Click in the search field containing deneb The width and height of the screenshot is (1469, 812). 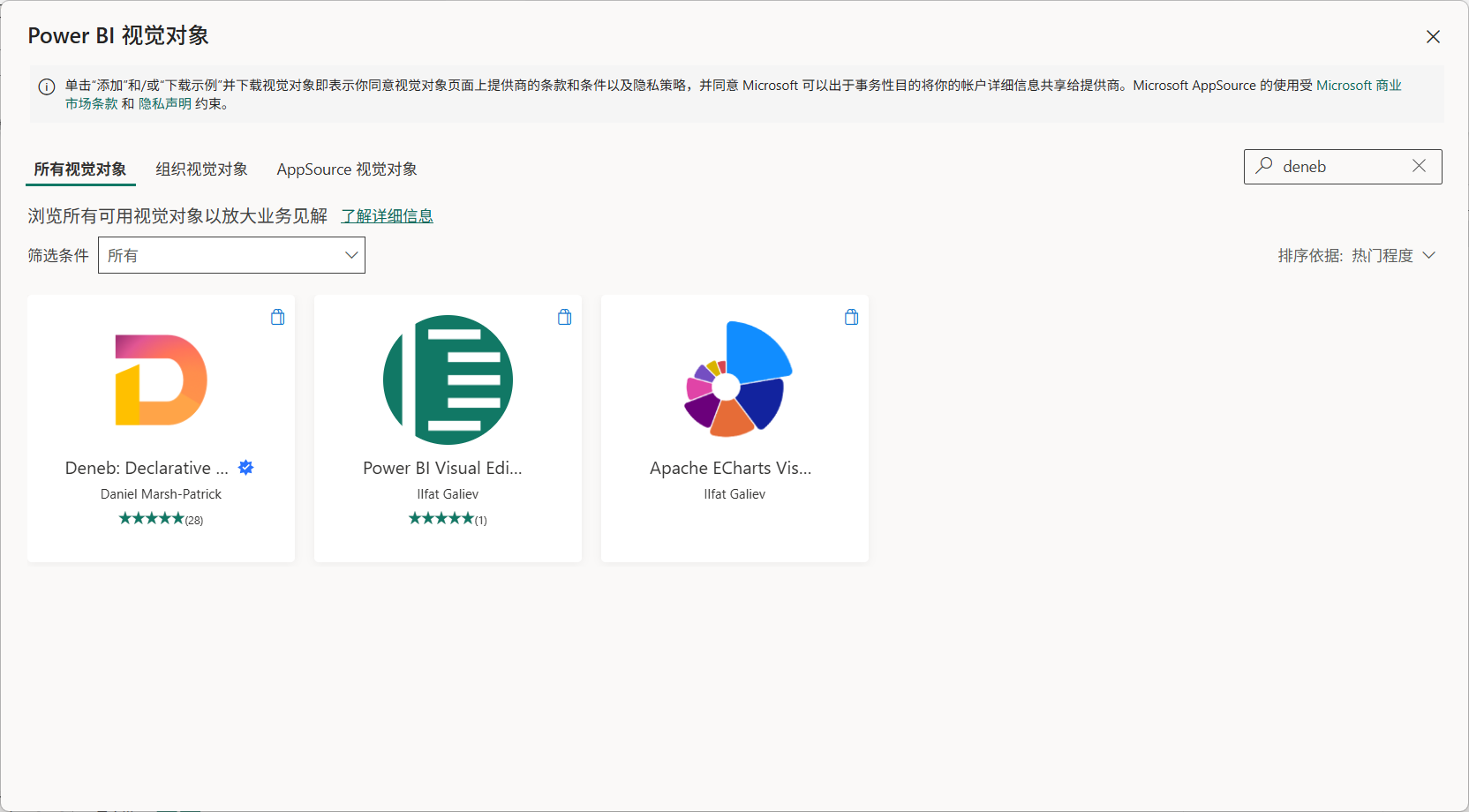[x=1343, y=167]
